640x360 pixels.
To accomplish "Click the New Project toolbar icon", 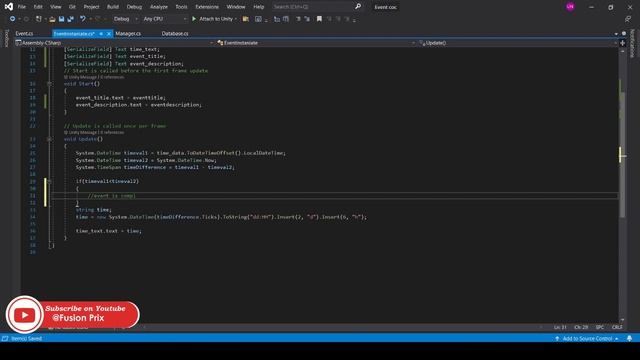I will coord(39,19).
